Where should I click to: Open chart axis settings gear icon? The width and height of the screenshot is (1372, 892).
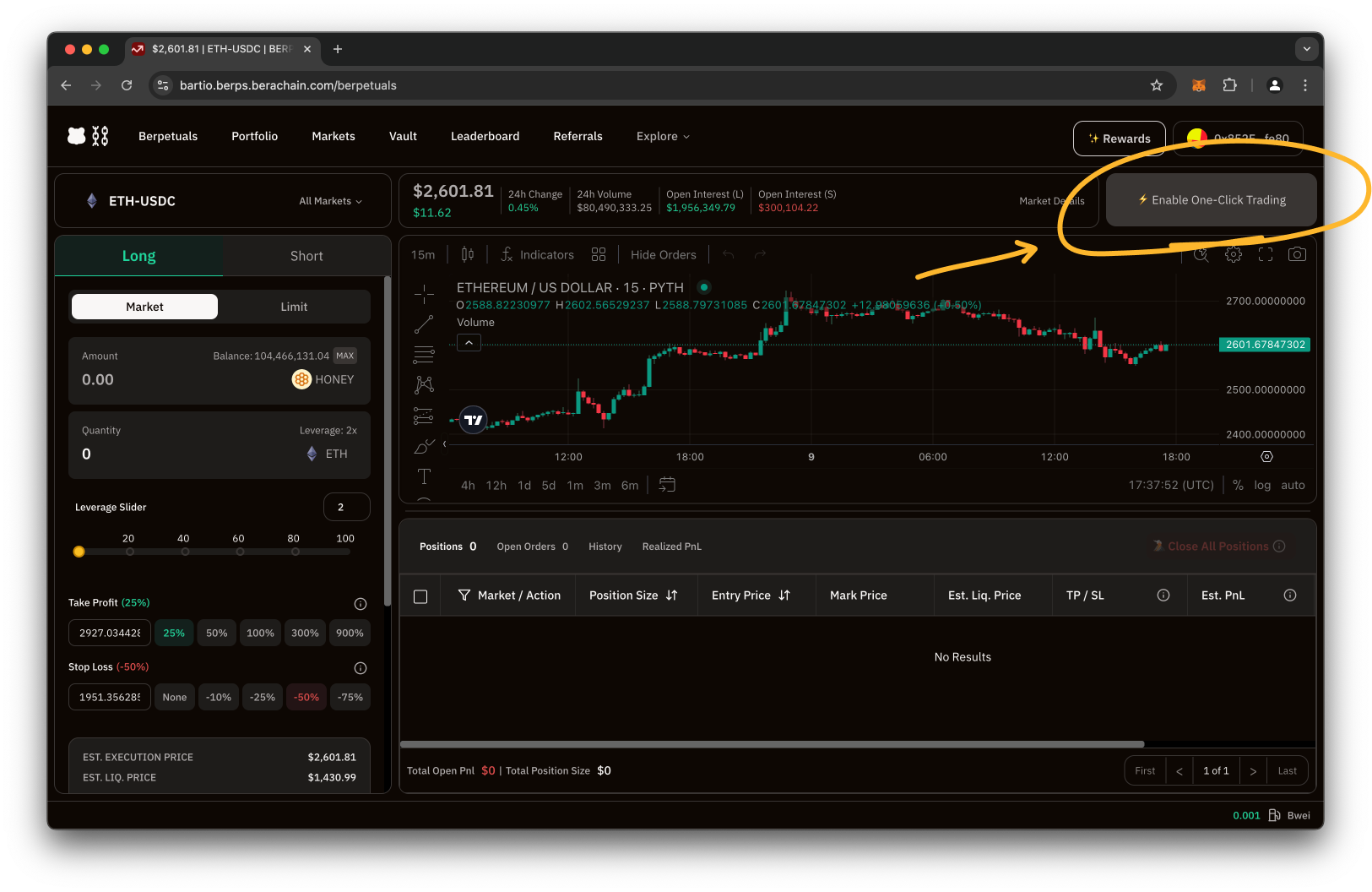coord(1266,457)
